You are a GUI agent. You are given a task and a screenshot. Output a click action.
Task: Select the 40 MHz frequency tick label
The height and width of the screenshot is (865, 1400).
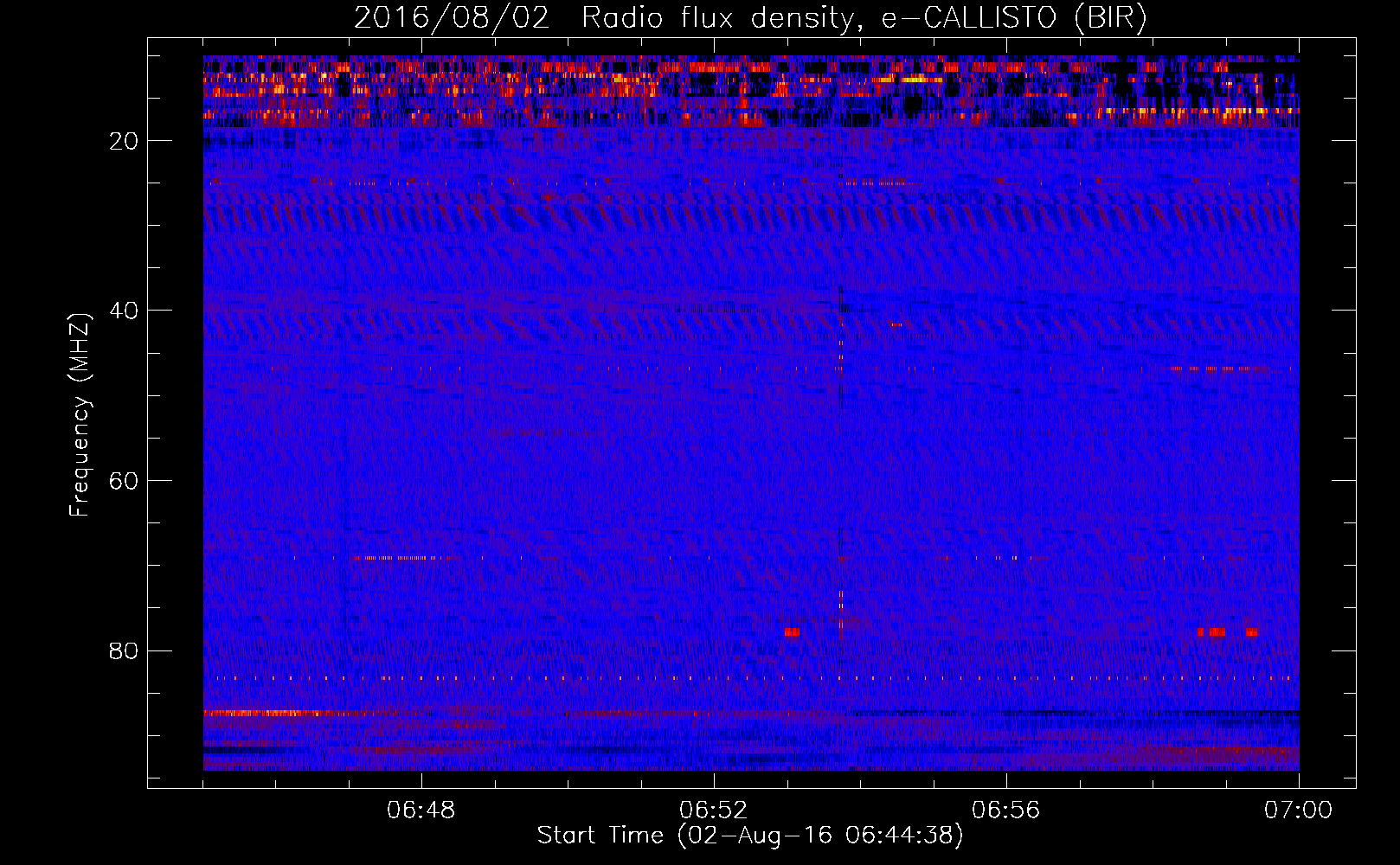(x=125, y=311)
